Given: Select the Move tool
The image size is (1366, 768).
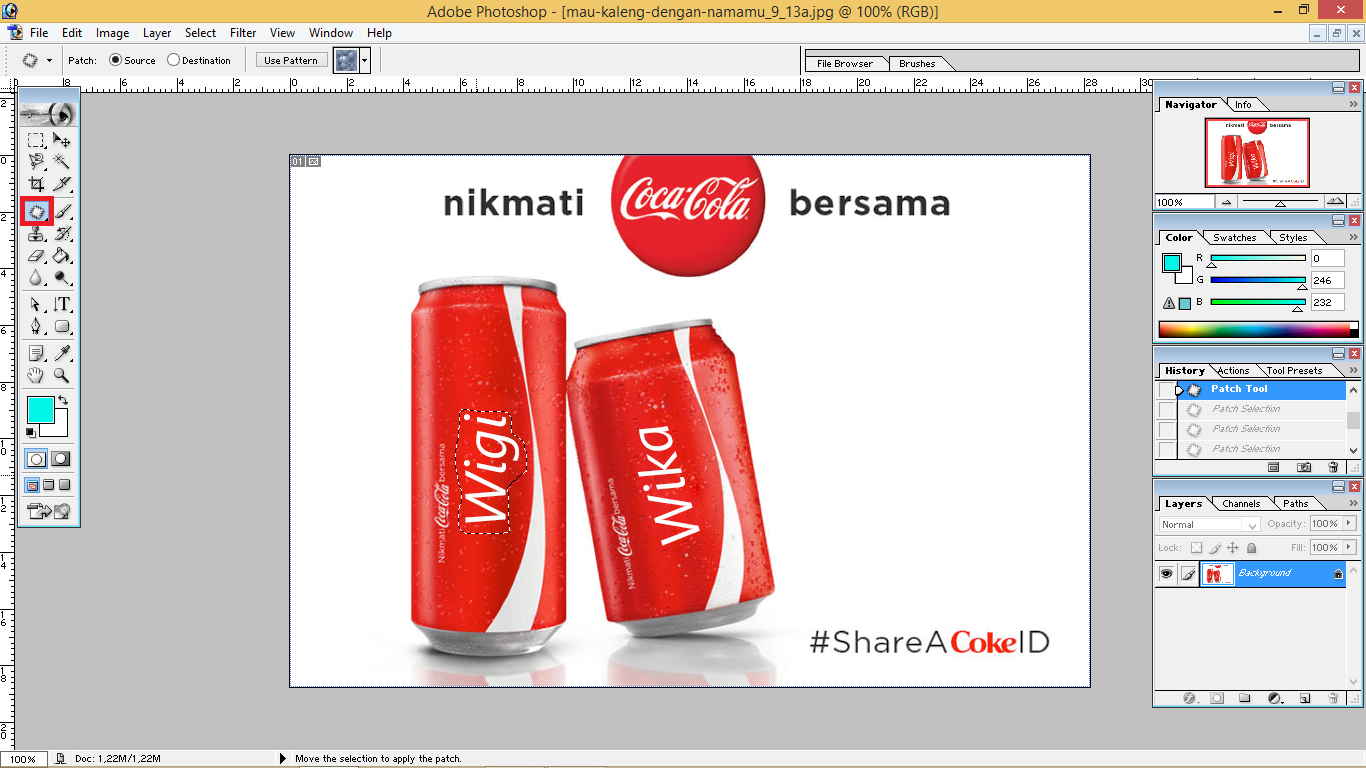Looking at the screenshot, I should tap(62, 140).
